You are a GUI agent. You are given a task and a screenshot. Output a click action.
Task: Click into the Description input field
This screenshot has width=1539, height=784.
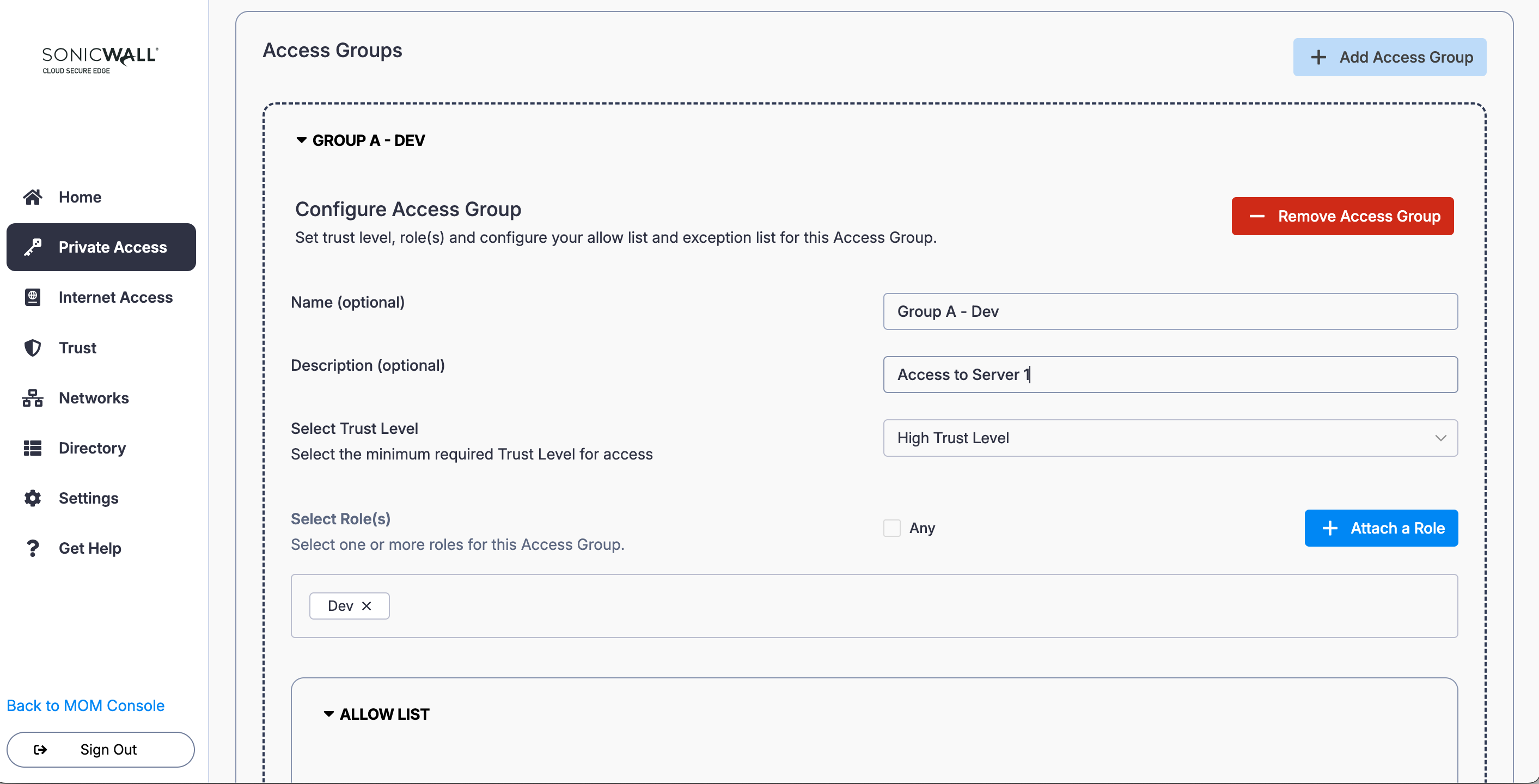coord(1170,375)
